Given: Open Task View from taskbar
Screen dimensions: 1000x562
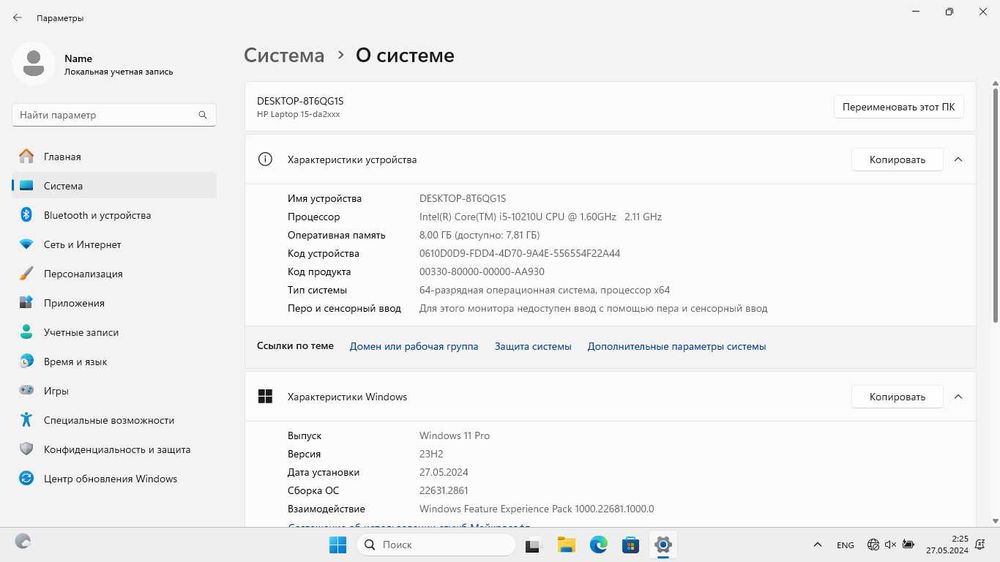Looking at the screenshot, I should pos(533,545).
